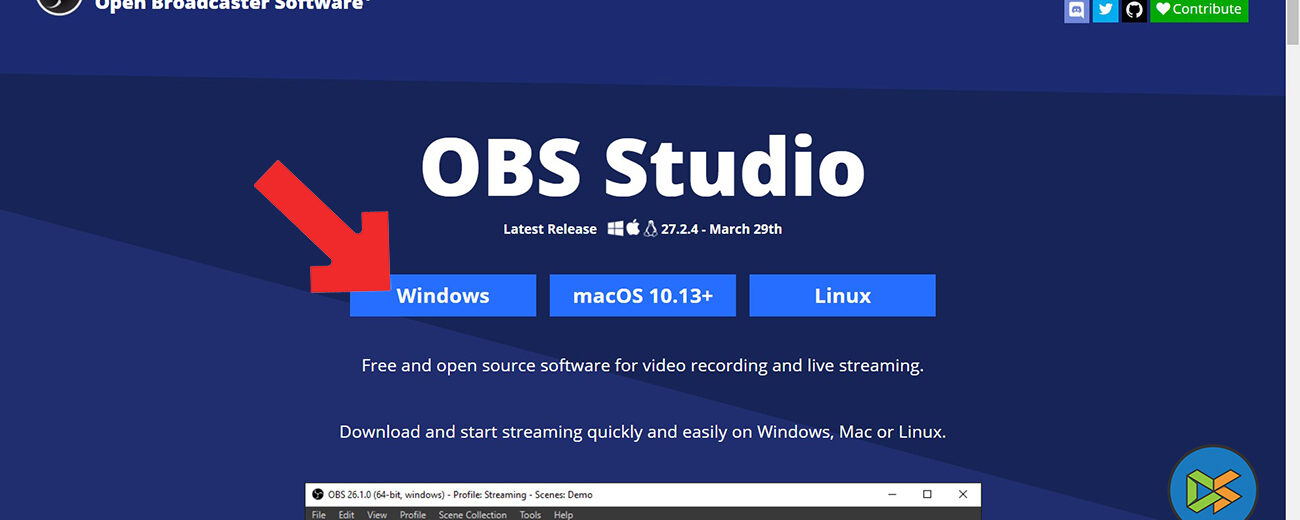Open the Discord icon link
The height and width of the screenshot is (520, 1300).
tap(1077, 10)
